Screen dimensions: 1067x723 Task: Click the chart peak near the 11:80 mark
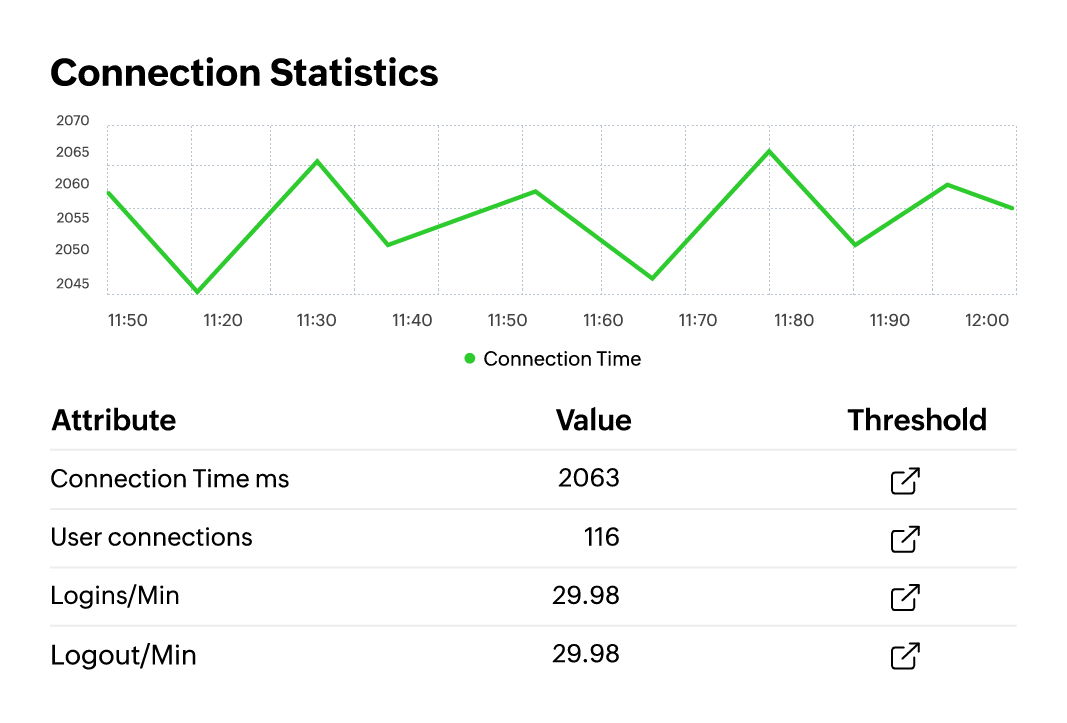pos(767,151)
